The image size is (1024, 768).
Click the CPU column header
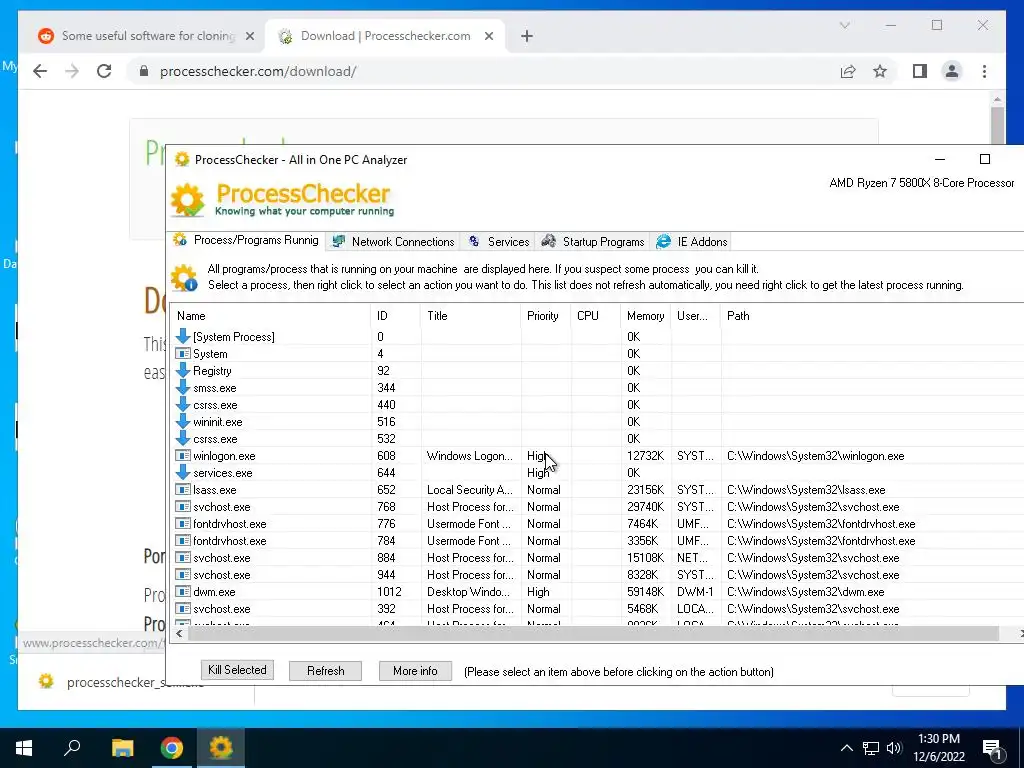point(595,315)
